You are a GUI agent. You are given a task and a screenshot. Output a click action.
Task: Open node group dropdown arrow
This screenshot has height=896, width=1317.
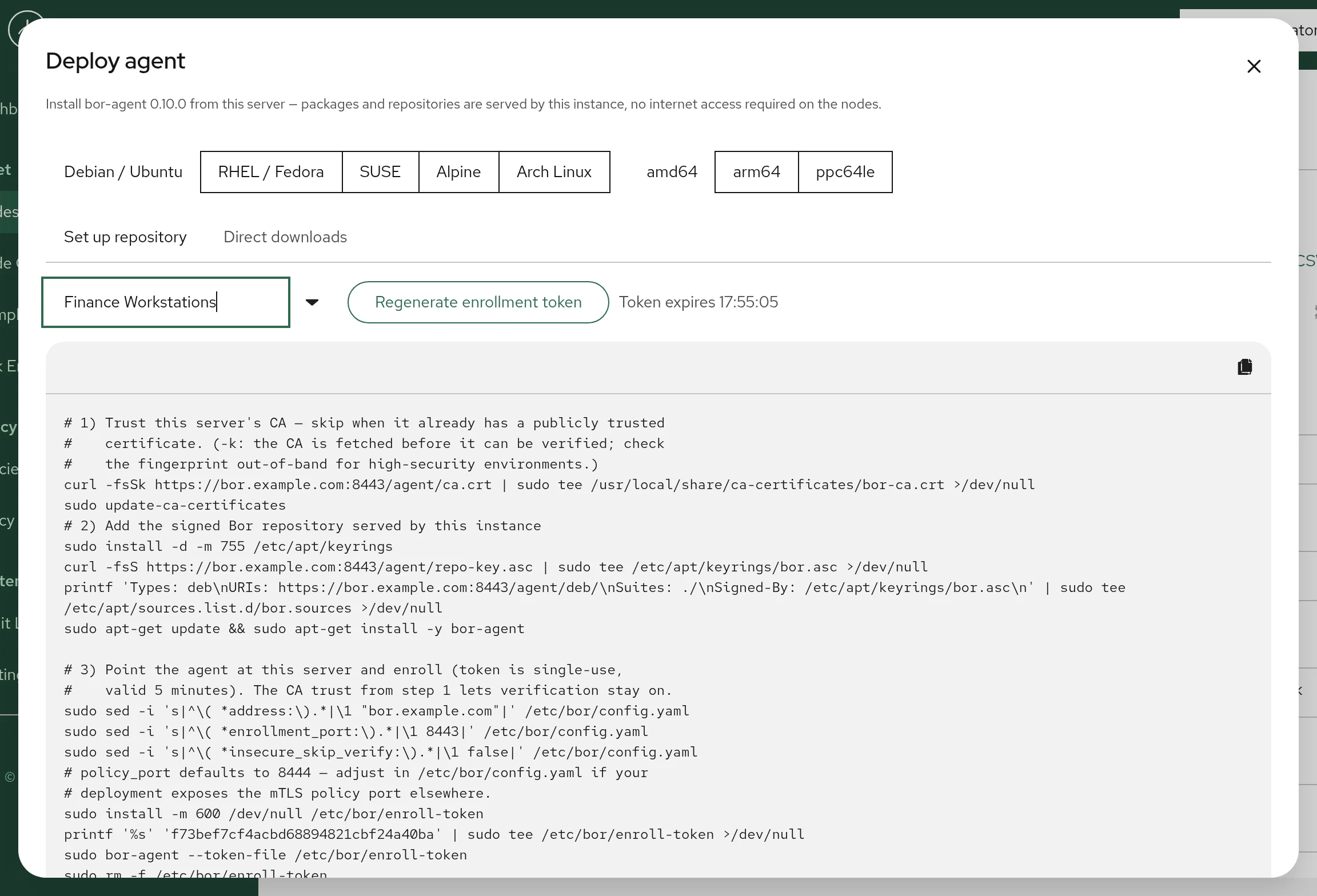point(312,302)
